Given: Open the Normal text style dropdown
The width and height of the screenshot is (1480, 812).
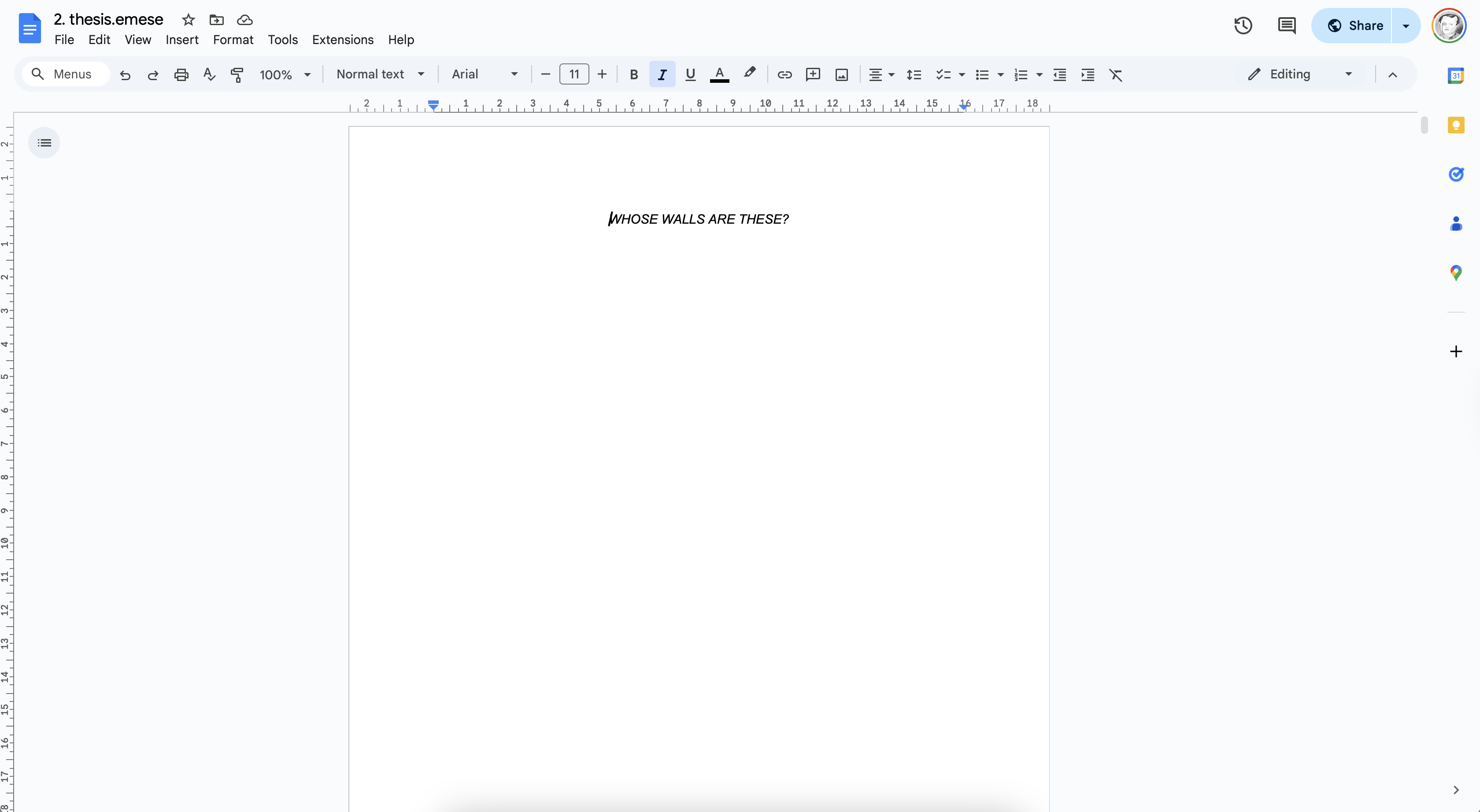Looking at the screenshot, I should [380, 75].
